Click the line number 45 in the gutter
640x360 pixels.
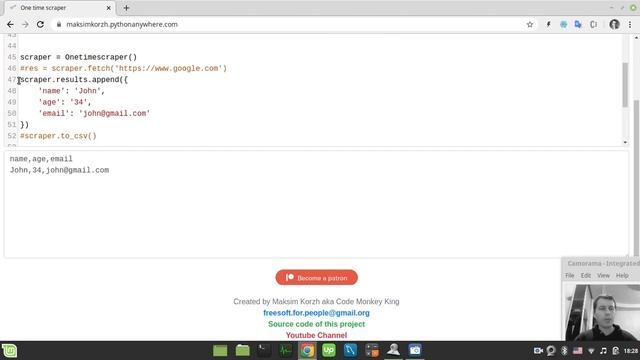[12, 57]
